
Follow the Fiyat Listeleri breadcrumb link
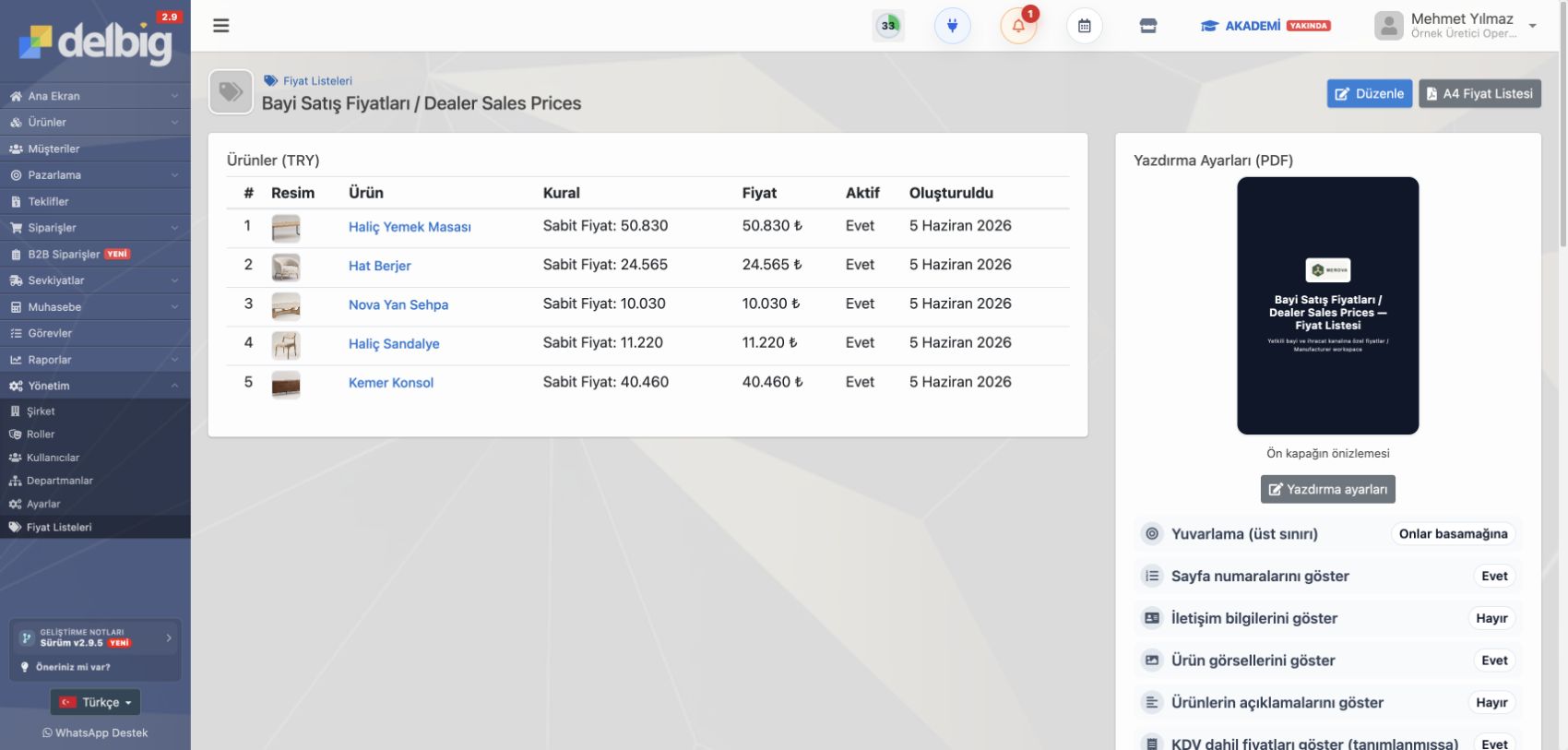click(x=317, y=81)
